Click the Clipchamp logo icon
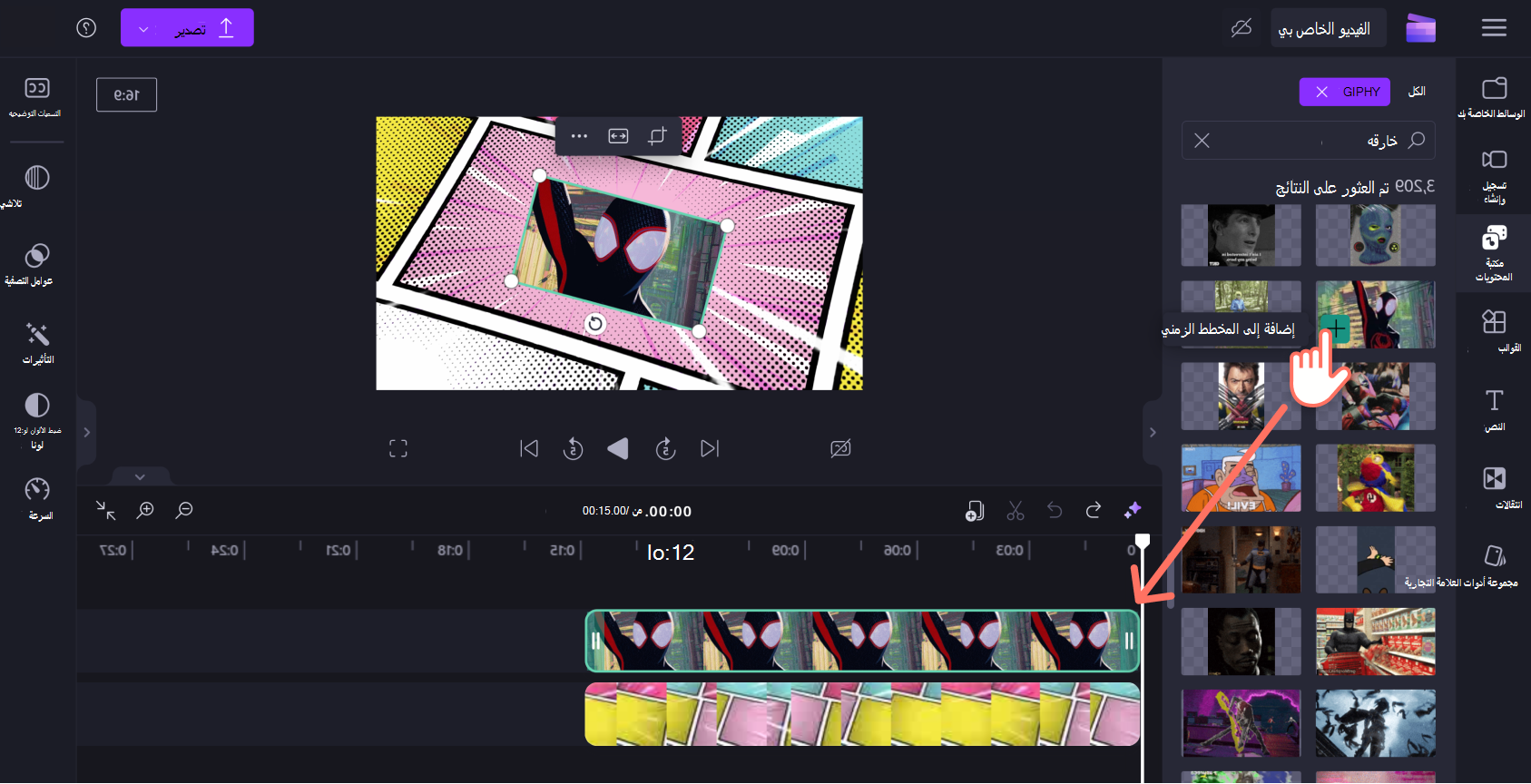 coord(1420,28)
